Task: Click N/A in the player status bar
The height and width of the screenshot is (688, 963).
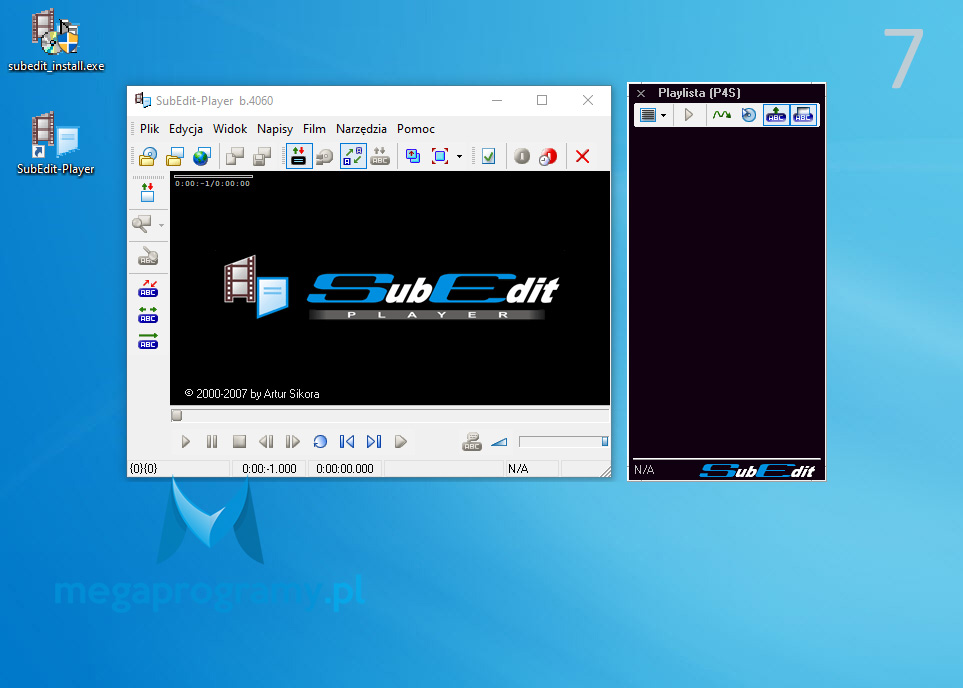Action: (518, 469)
